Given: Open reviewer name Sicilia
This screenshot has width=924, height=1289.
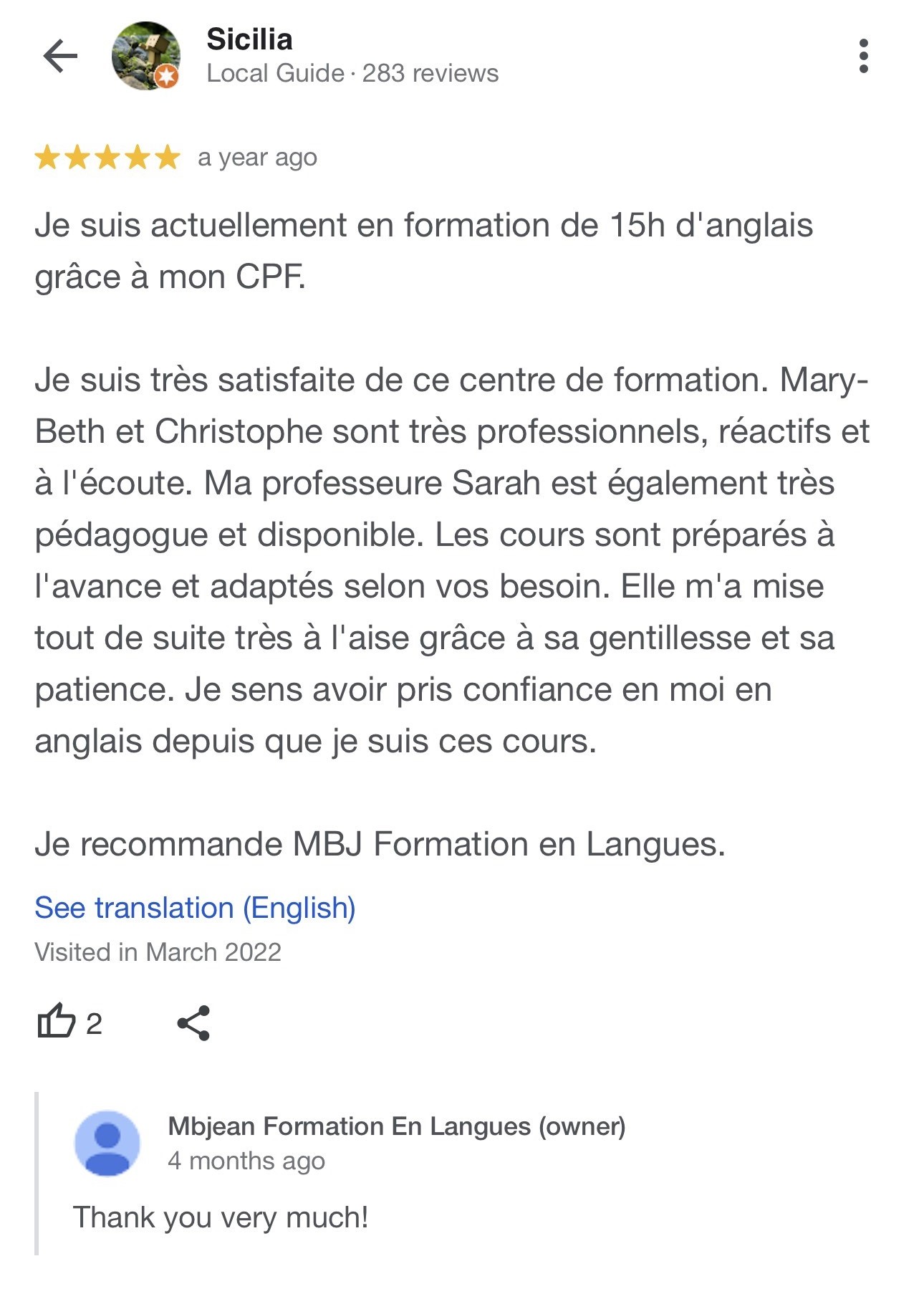Looking at the screenshot, I should pyautogui.click(x=249, y=39).
